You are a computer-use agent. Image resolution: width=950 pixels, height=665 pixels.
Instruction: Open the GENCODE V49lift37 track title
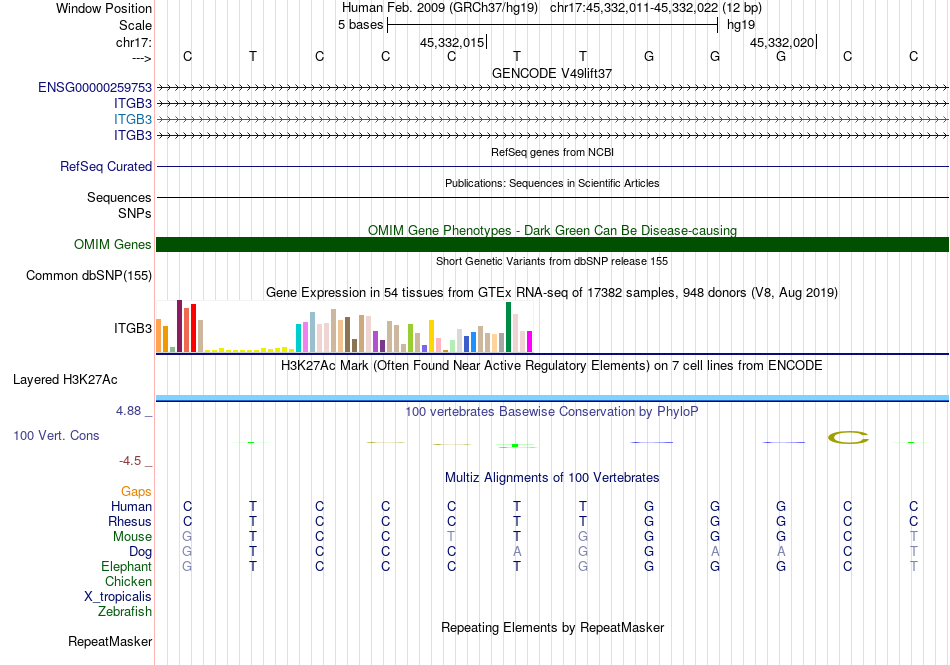552,73
